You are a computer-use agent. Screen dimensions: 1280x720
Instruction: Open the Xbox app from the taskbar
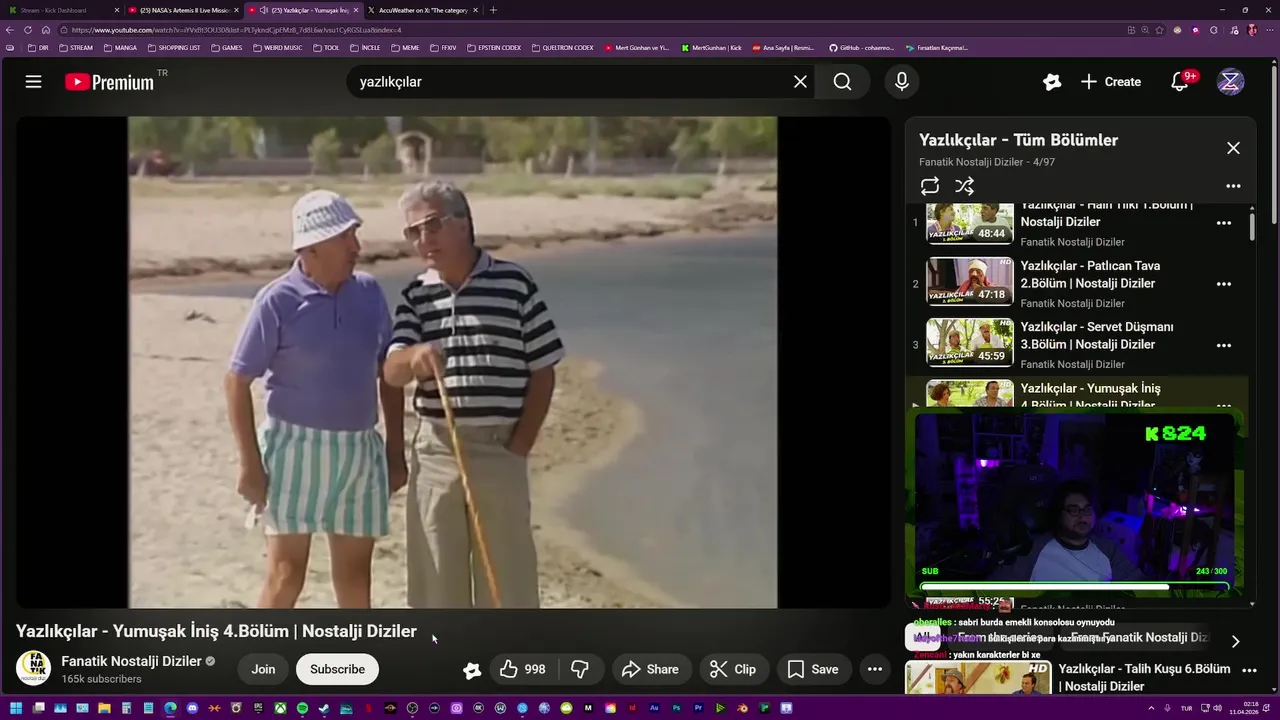pyautogui.click(x=280, y=708)
